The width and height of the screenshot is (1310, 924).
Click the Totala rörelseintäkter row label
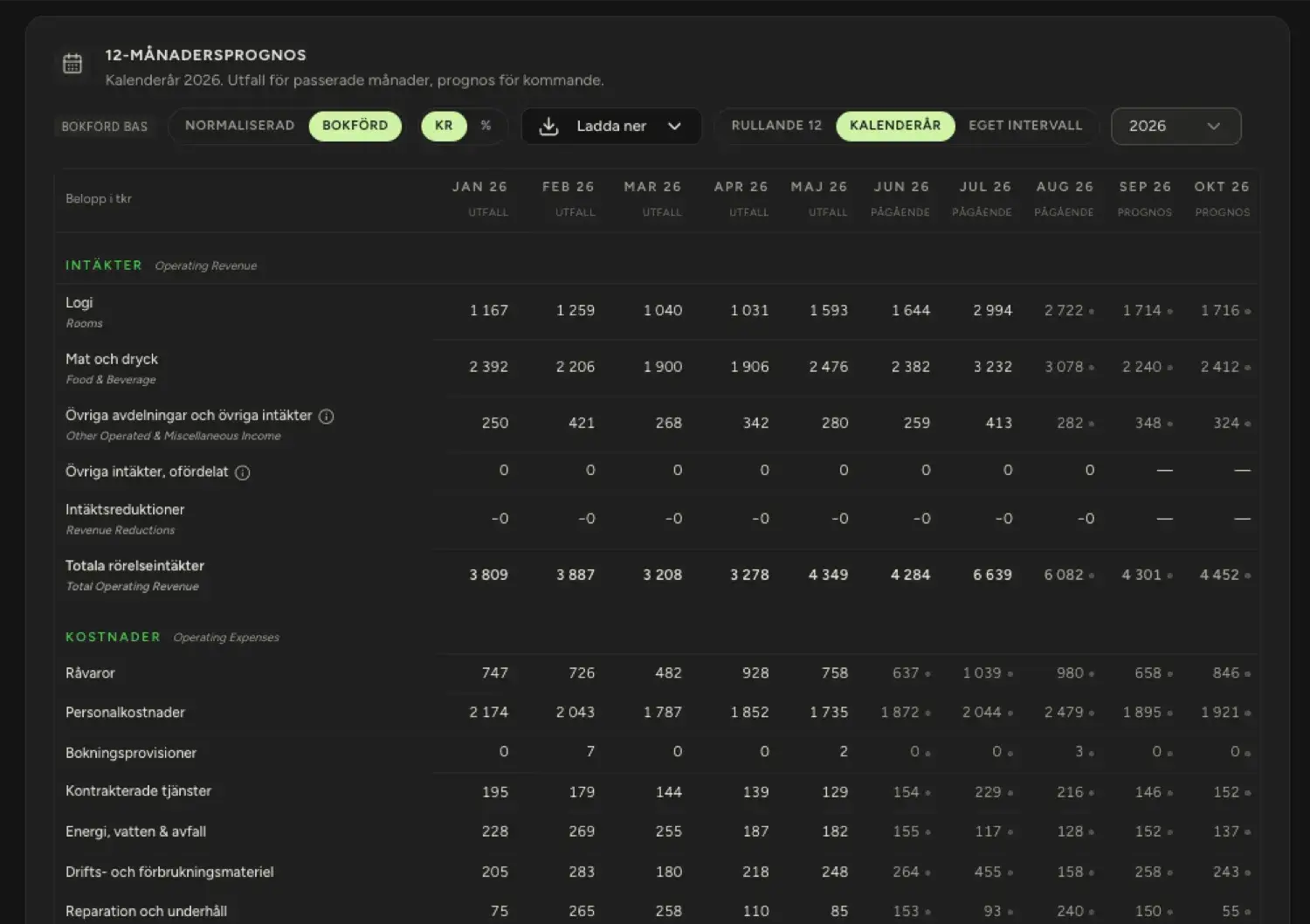click(x=134, y=567)
